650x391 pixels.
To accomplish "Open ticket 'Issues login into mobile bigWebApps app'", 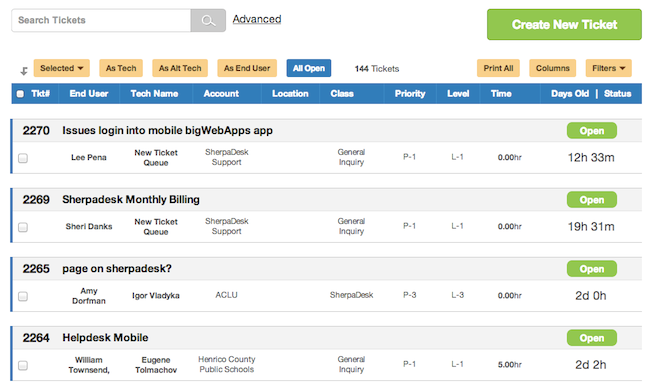I will pos(167,131).
